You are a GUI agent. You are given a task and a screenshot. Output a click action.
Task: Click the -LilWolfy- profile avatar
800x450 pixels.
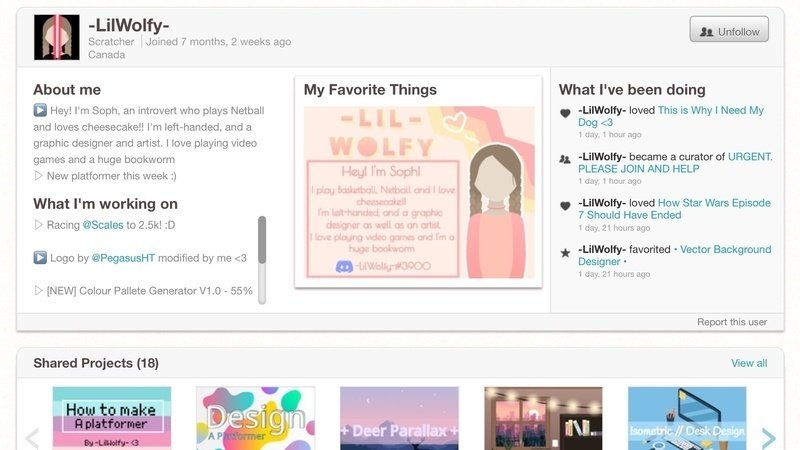coord(56,37)
